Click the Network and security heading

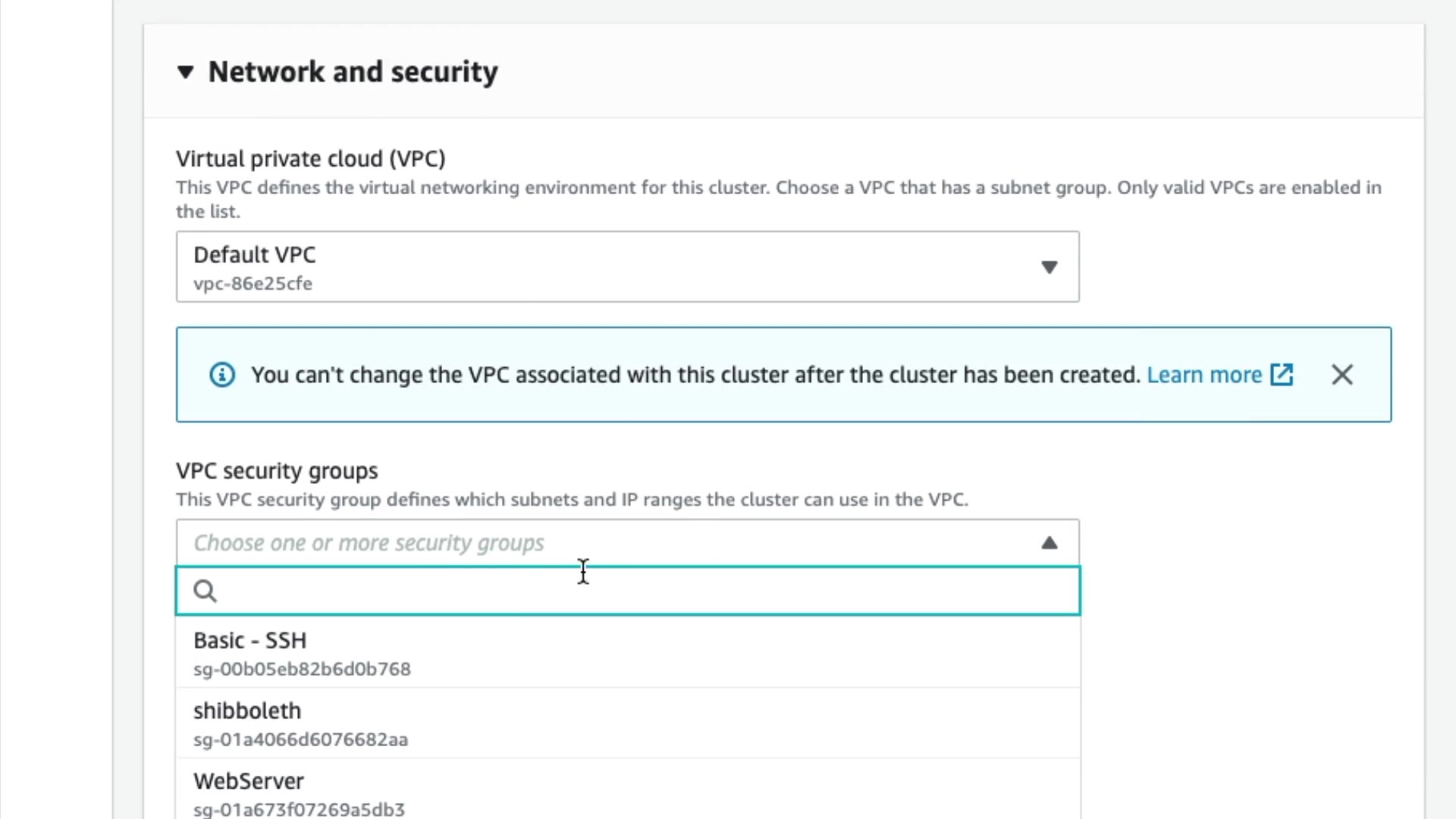pyautogui.click(x=353, y=72)
